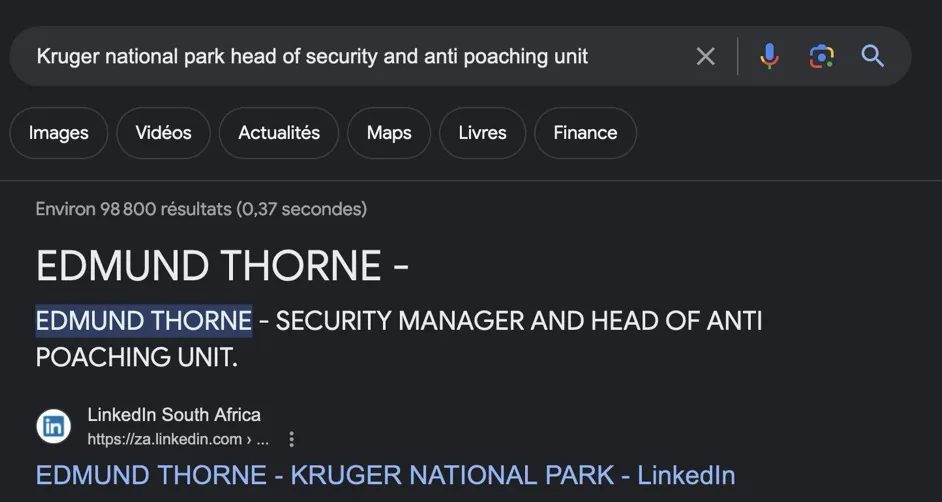Image resolution: width=942 pixels, height=502 pixels.
Task: Open the Finance filter tab
Action: click(x=585, y=133)
